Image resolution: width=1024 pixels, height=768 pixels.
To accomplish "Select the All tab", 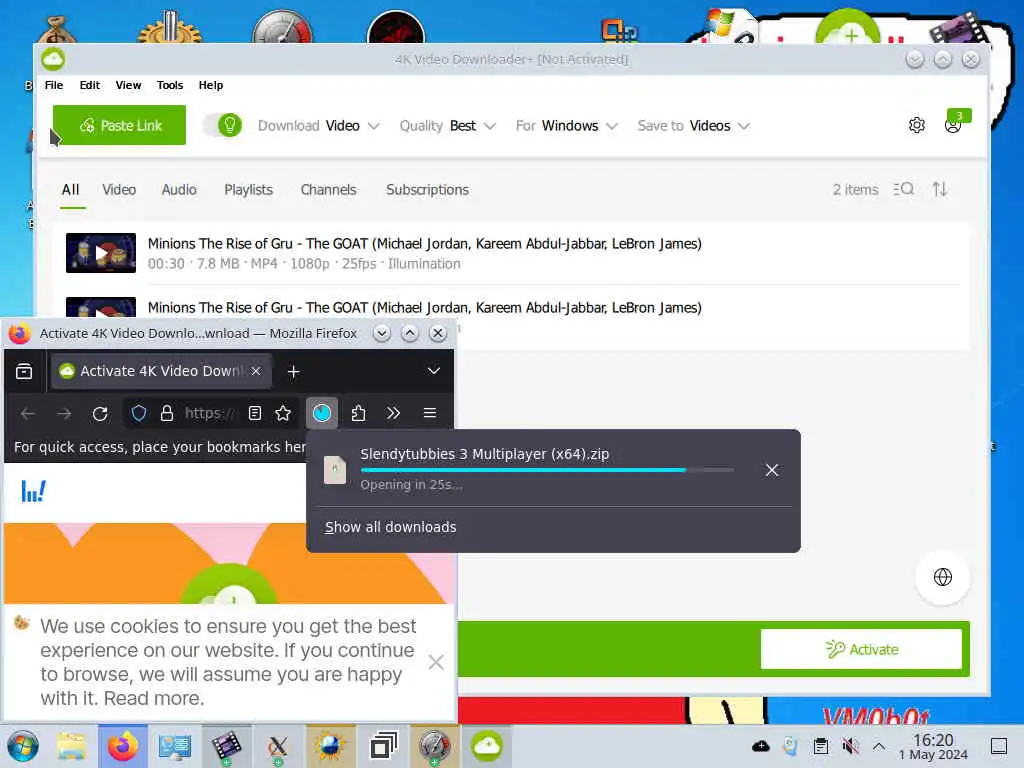I will point(71,190).
